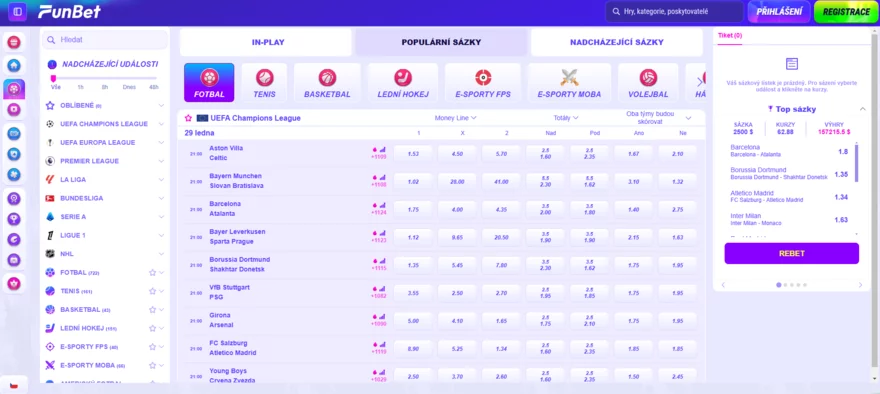
Task: Select the Tenis sport icon
Action: pyautogui.click(x=264, y=83)
